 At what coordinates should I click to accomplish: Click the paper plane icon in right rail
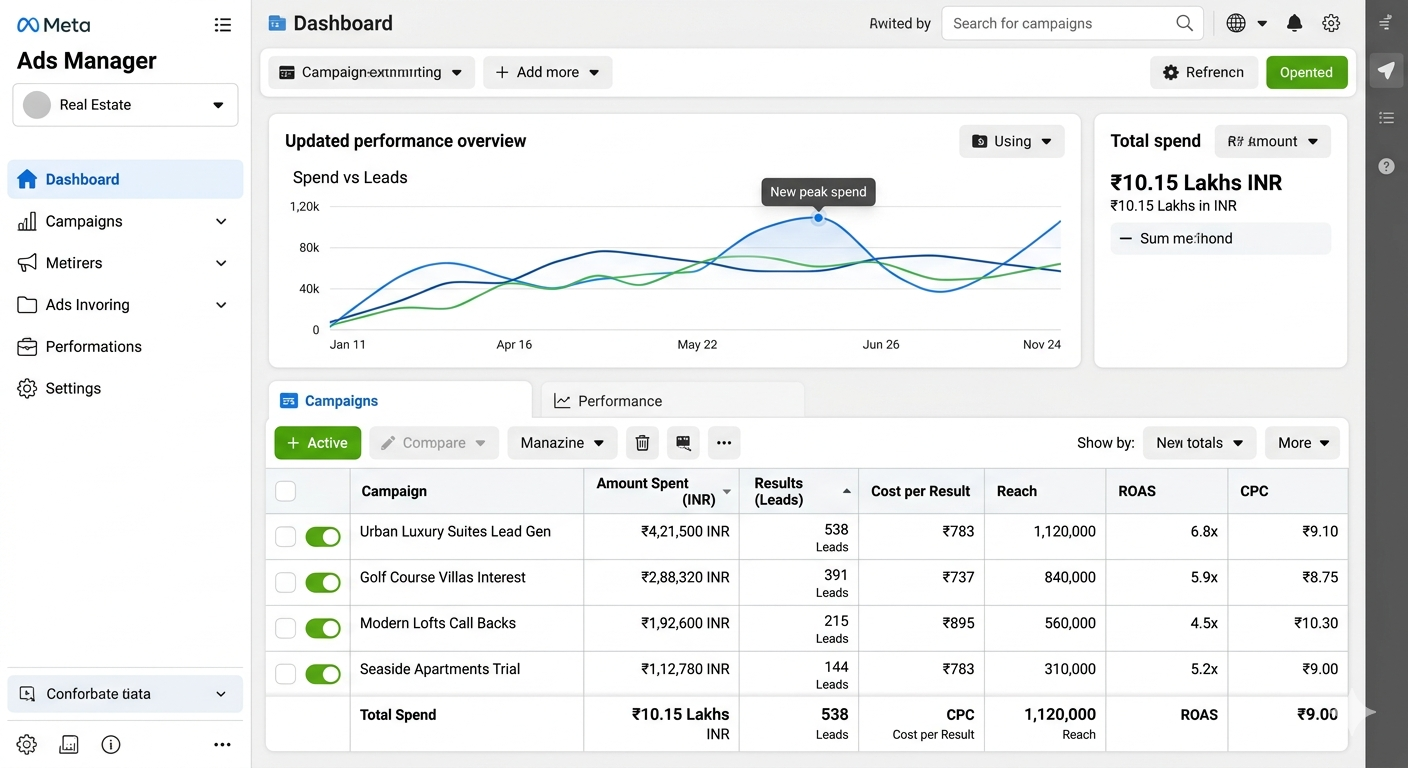1386,70
